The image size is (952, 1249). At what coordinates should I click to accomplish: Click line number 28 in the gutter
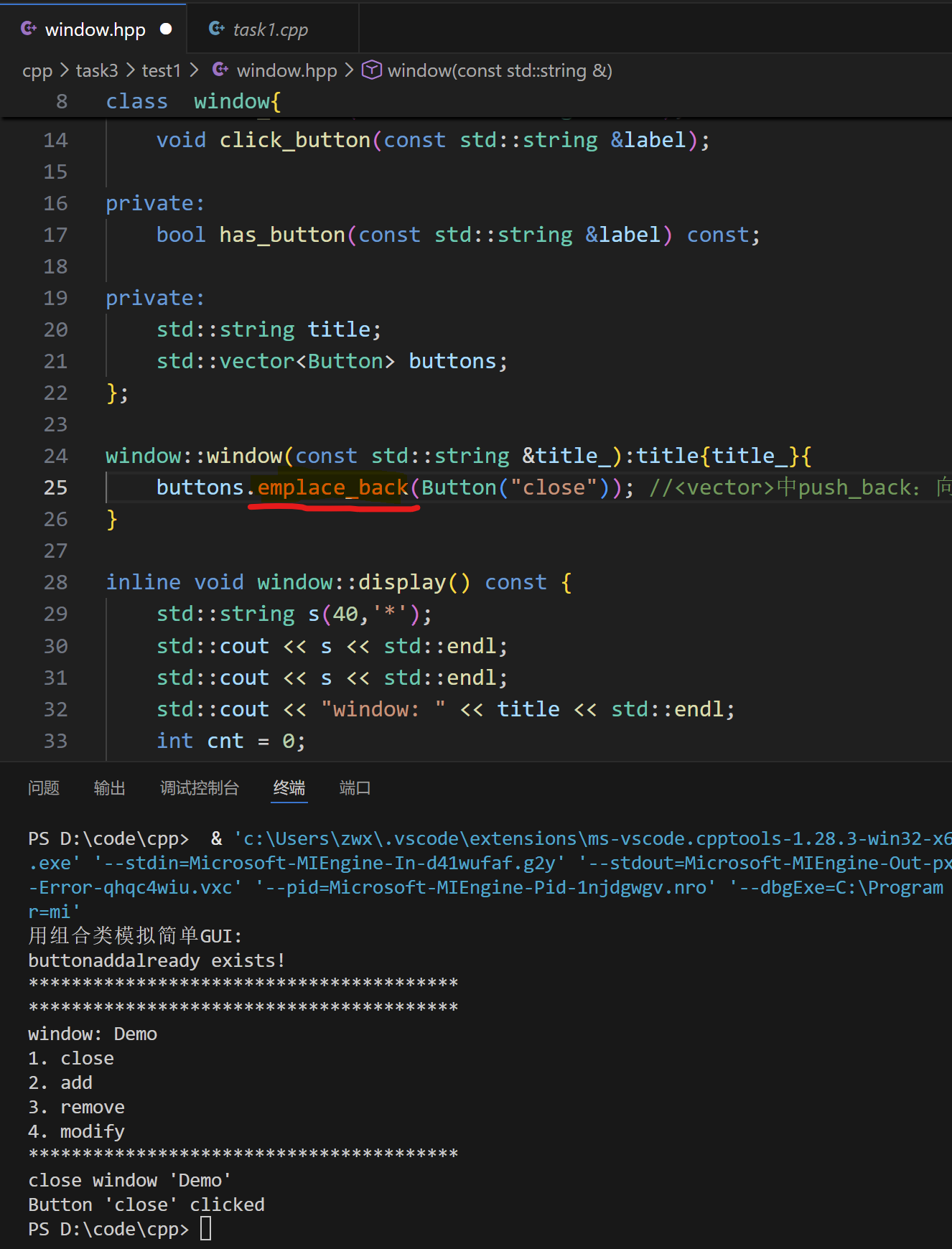coord(56,583)
